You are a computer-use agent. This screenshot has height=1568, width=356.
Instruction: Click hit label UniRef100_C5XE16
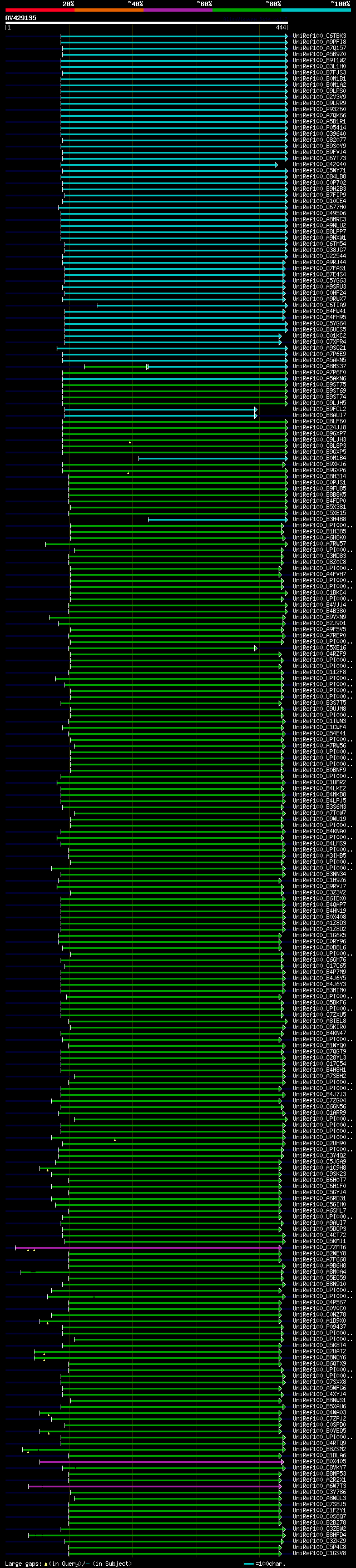[319, 648]
